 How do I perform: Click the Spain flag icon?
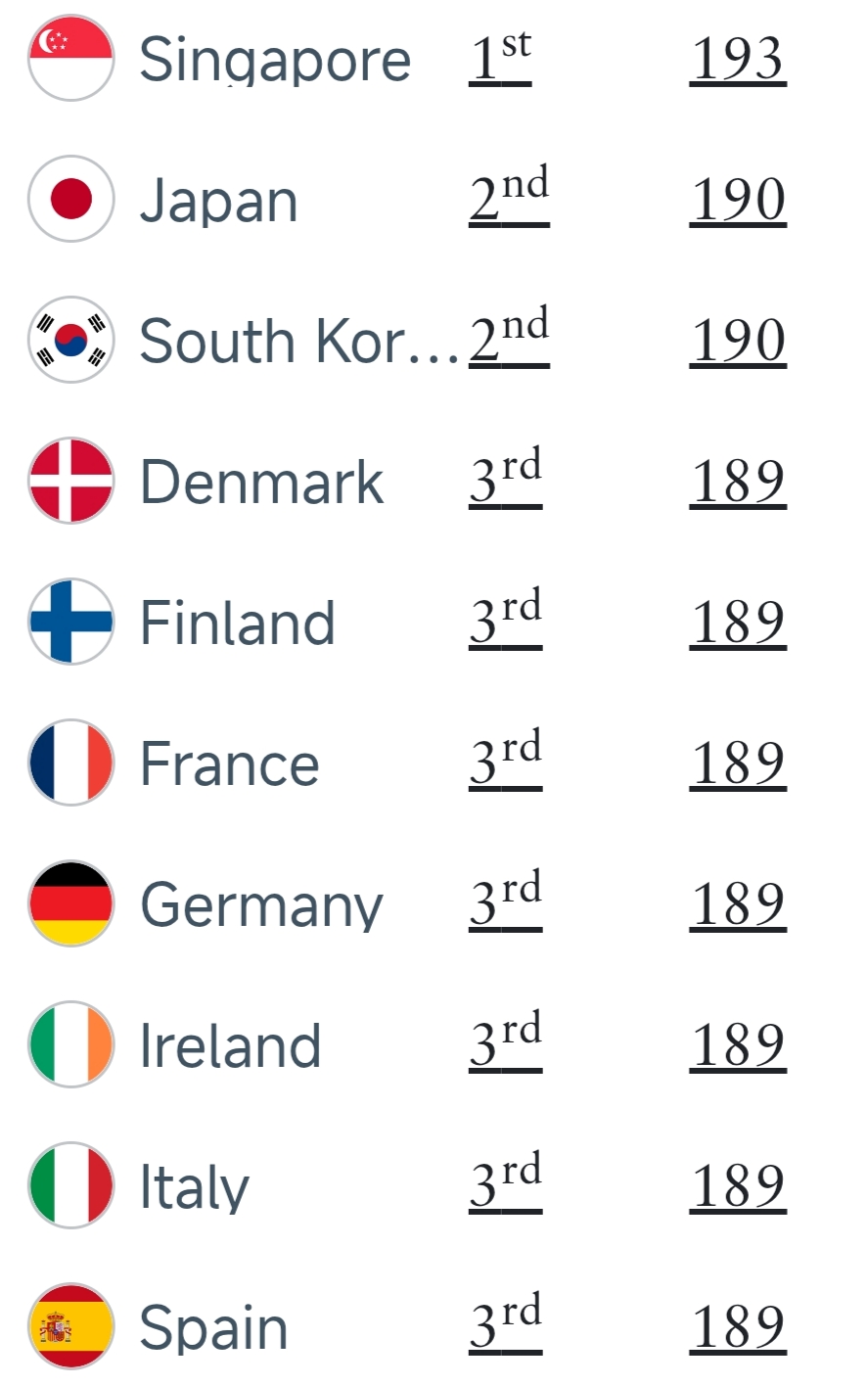pos(71,1326)
